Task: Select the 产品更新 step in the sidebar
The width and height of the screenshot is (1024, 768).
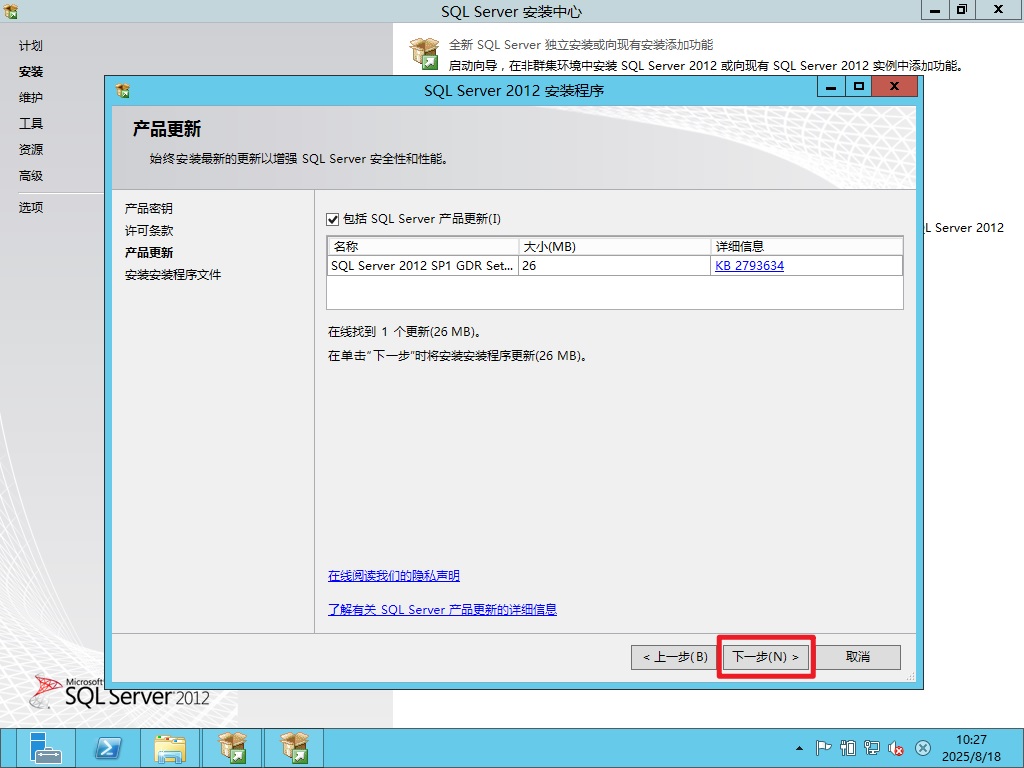Action: click(149, 253)
